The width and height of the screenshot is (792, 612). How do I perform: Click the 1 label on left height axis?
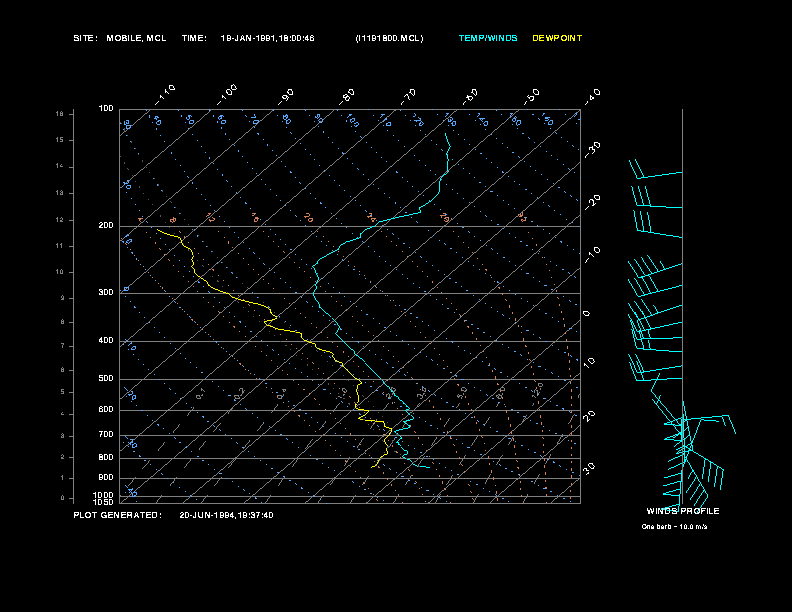coord(63,478)
